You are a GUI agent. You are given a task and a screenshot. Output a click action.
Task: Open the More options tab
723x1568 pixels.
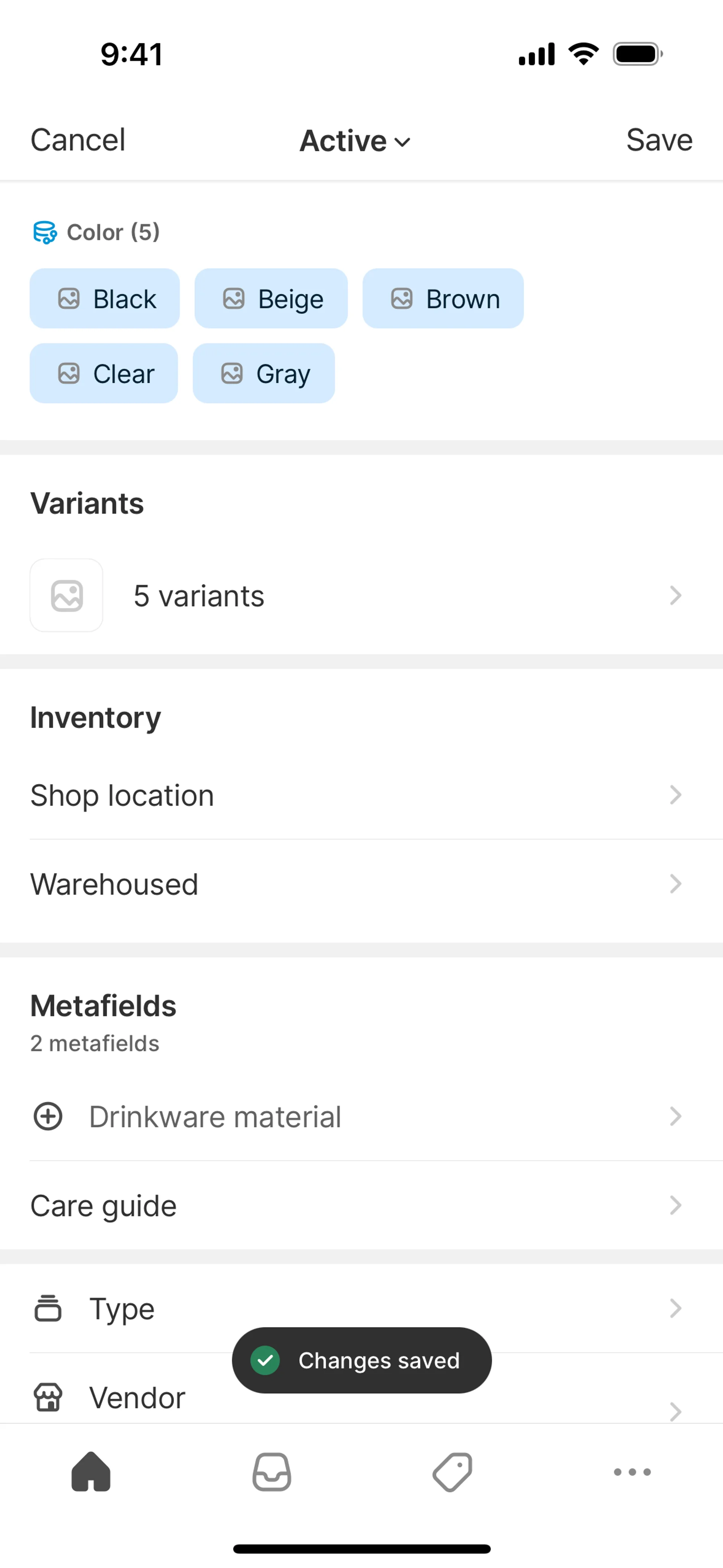pos(632,1471)
